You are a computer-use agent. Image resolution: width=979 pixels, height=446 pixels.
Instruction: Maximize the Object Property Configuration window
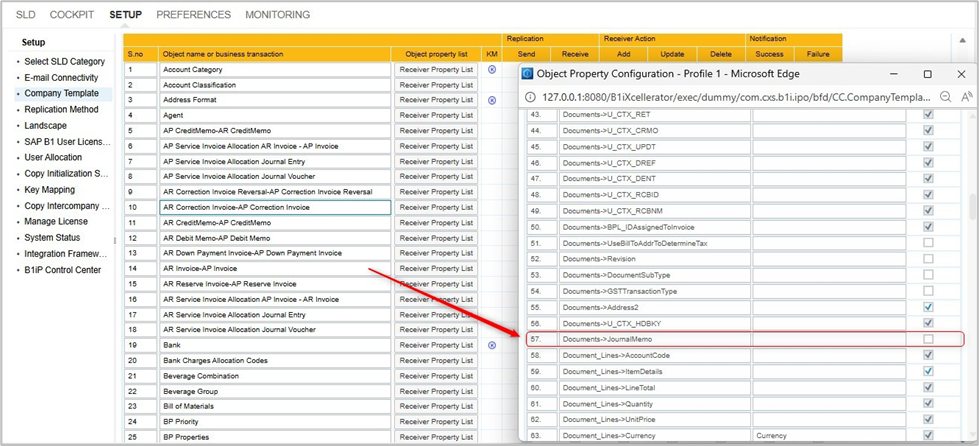click(x=927, y=74)
